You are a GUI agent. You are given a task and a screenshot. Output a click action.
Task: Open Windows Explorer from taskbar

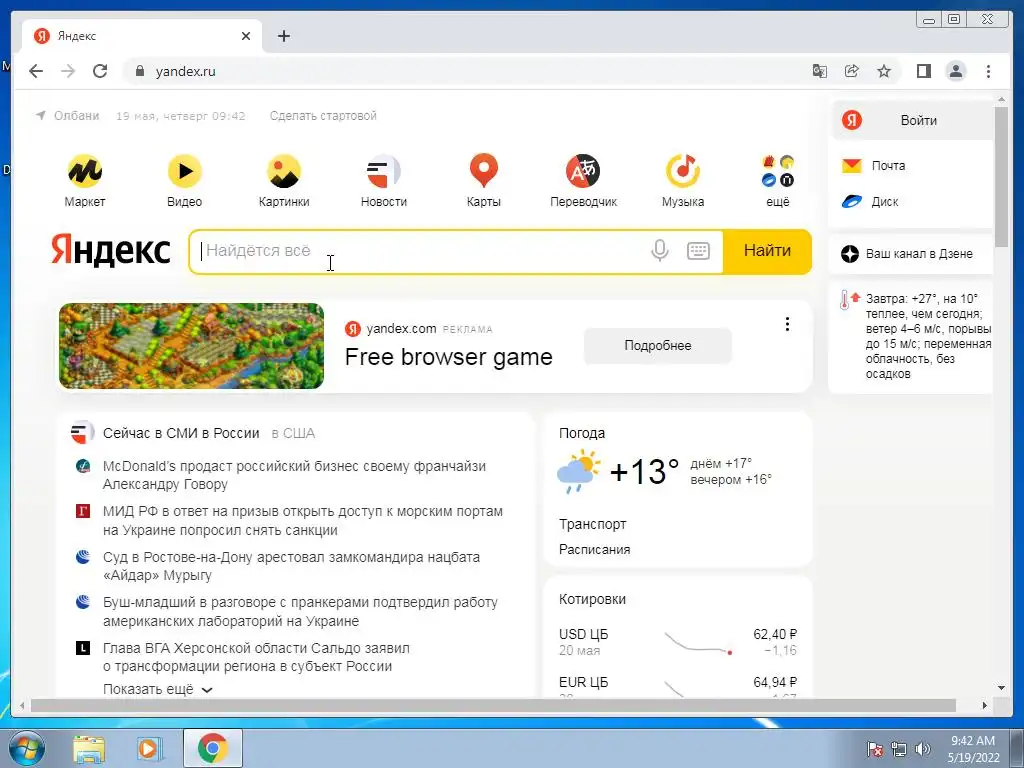89,749
